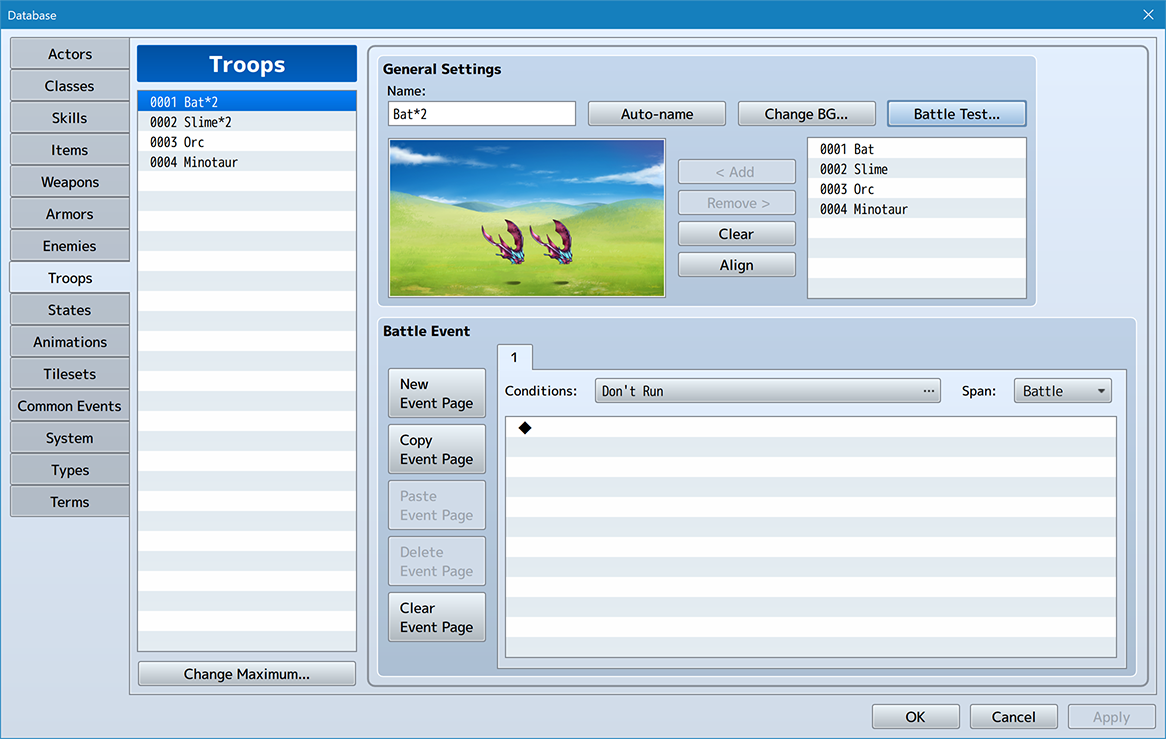Open the Span dropdown
Viewport: 1166px width, 739px height.
(1062, 391)
